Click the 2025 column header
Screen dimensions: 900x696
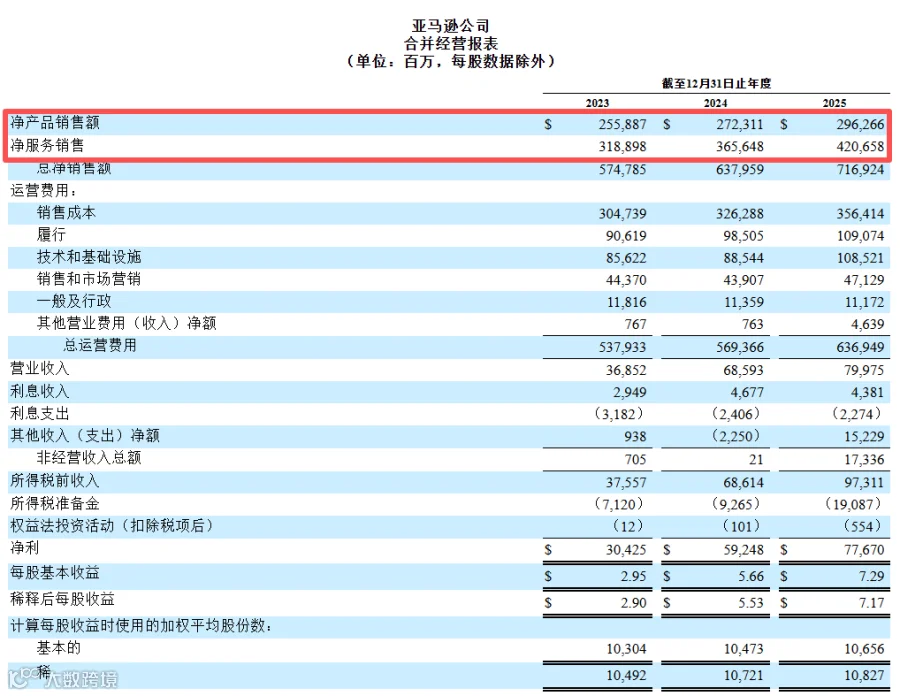coord(834,103)
